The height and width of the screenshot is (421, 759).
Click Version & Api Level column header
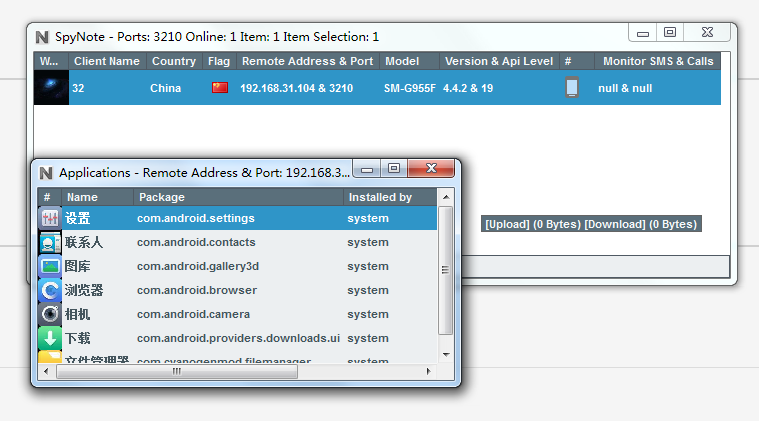499,61
